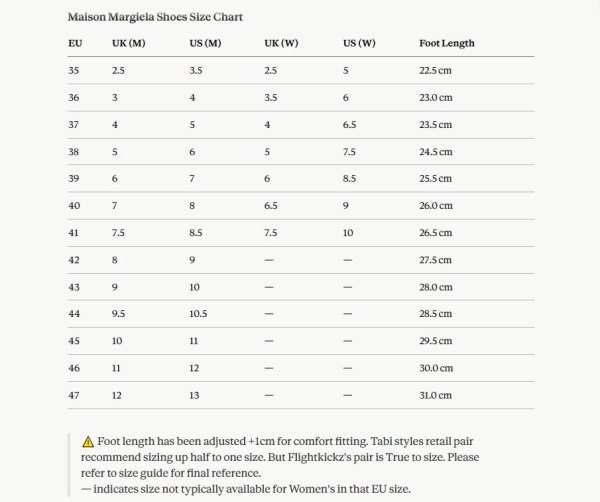Select the US (W) column header
The width and height of the screenshot is (600, 502).
coord(359,43)
